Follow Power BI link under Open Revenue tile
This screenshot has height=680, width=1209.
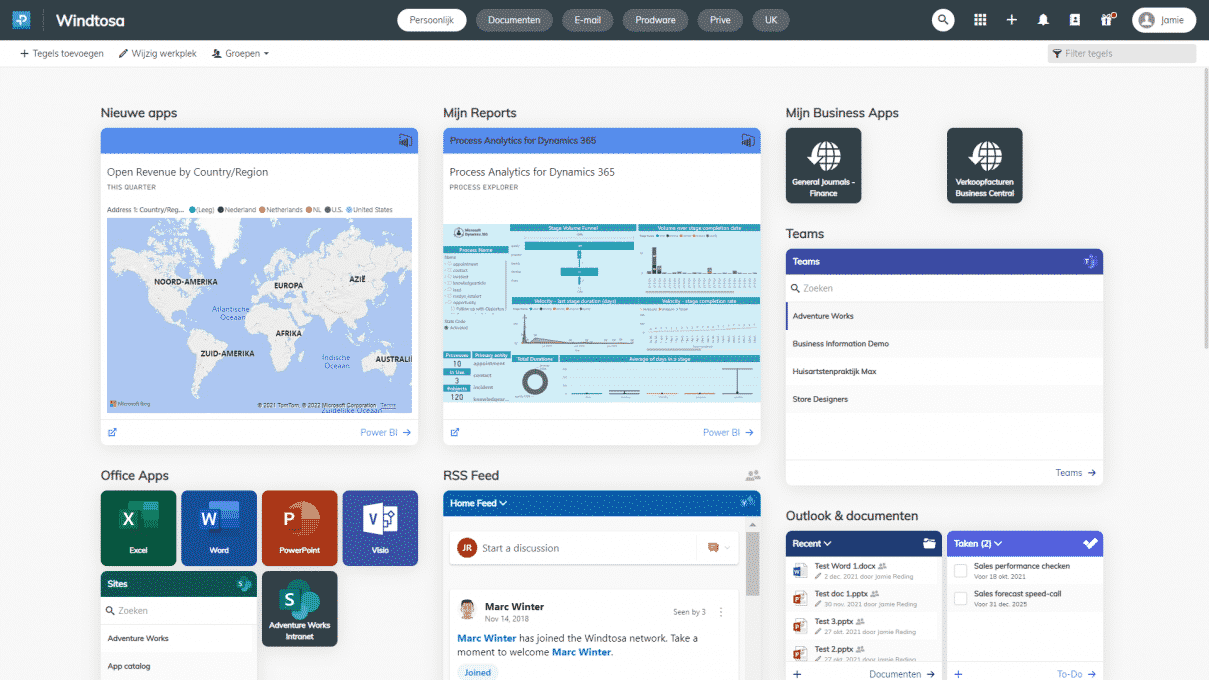click(x=386, y=433)
